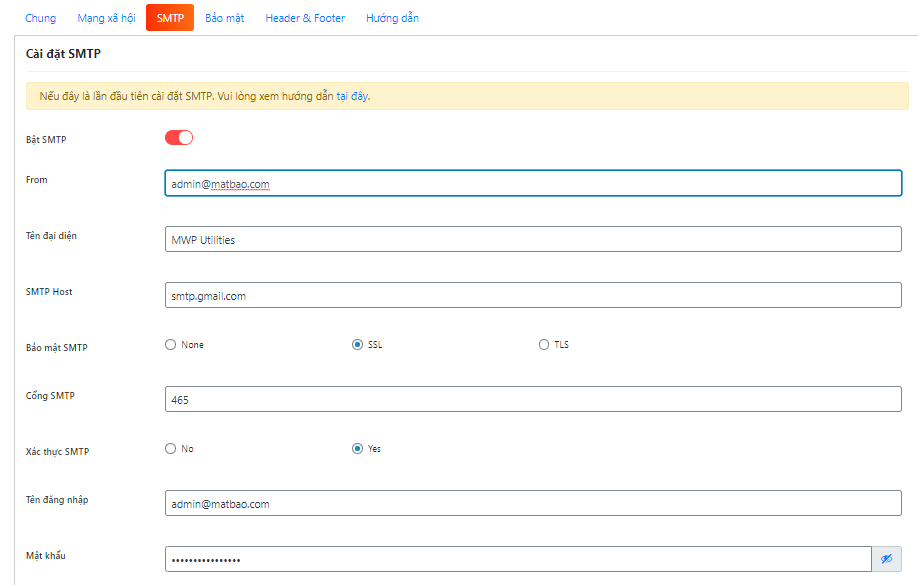The height and width of the screenshot is (585, 918).
Task: Click the From email field
Action: (x=533, y=183)
